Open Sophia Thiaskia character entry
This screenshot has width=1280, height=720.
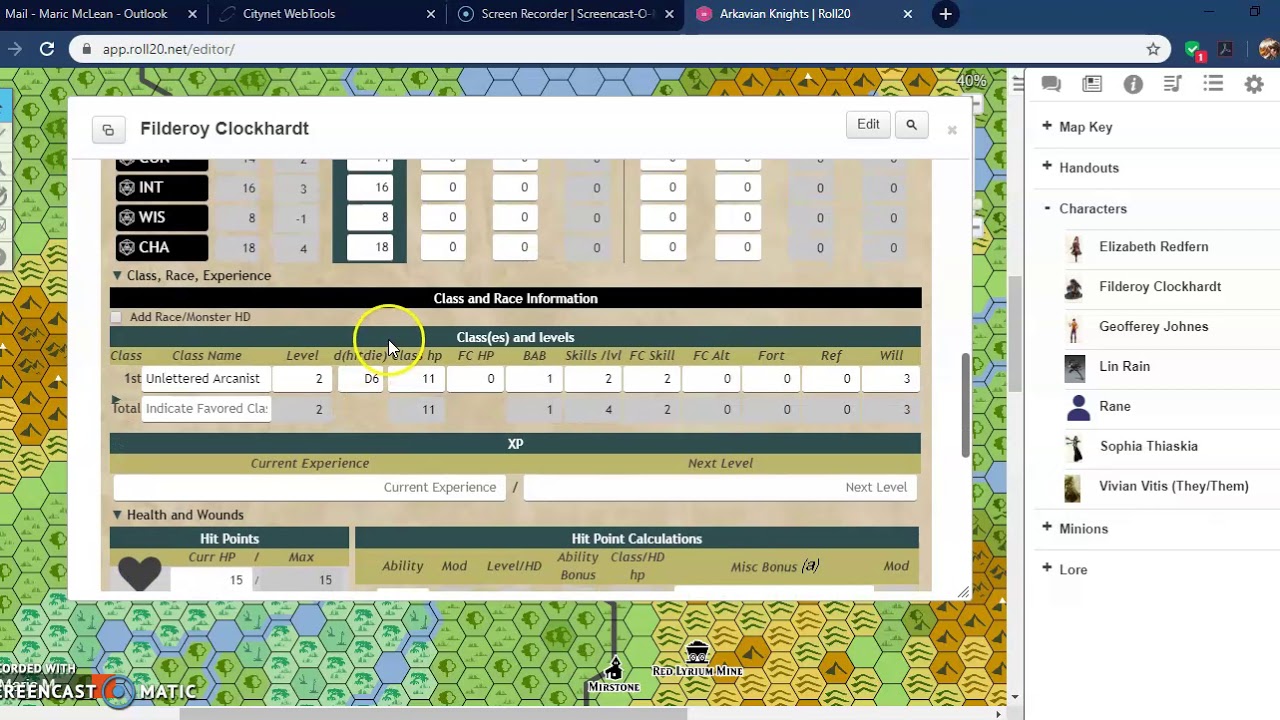pos(1148,447)
